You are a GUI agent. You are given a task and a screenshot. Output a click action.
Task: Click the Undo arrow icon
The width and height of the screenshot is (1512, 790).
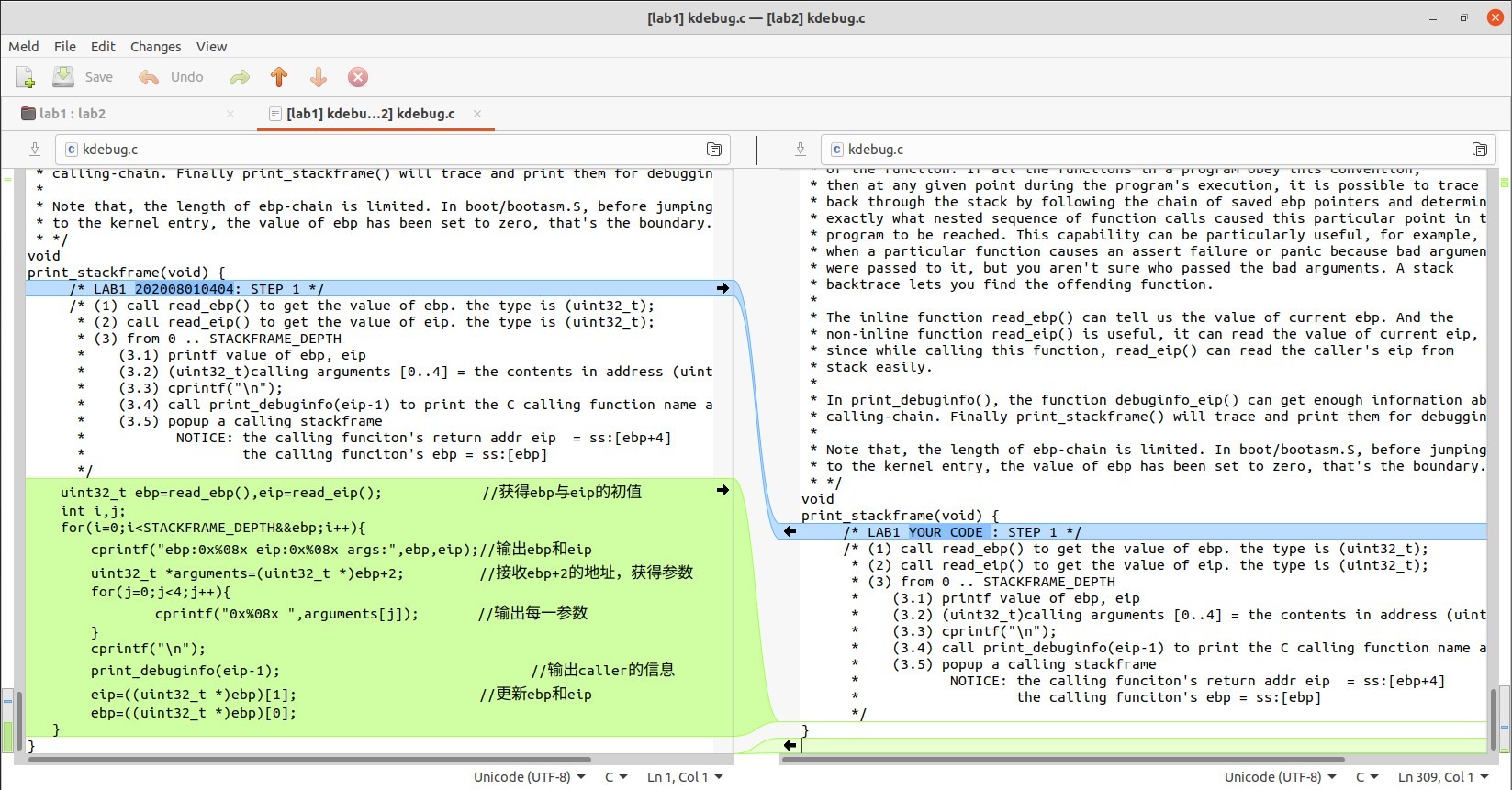pyautogui.click(x=149, y=77)
